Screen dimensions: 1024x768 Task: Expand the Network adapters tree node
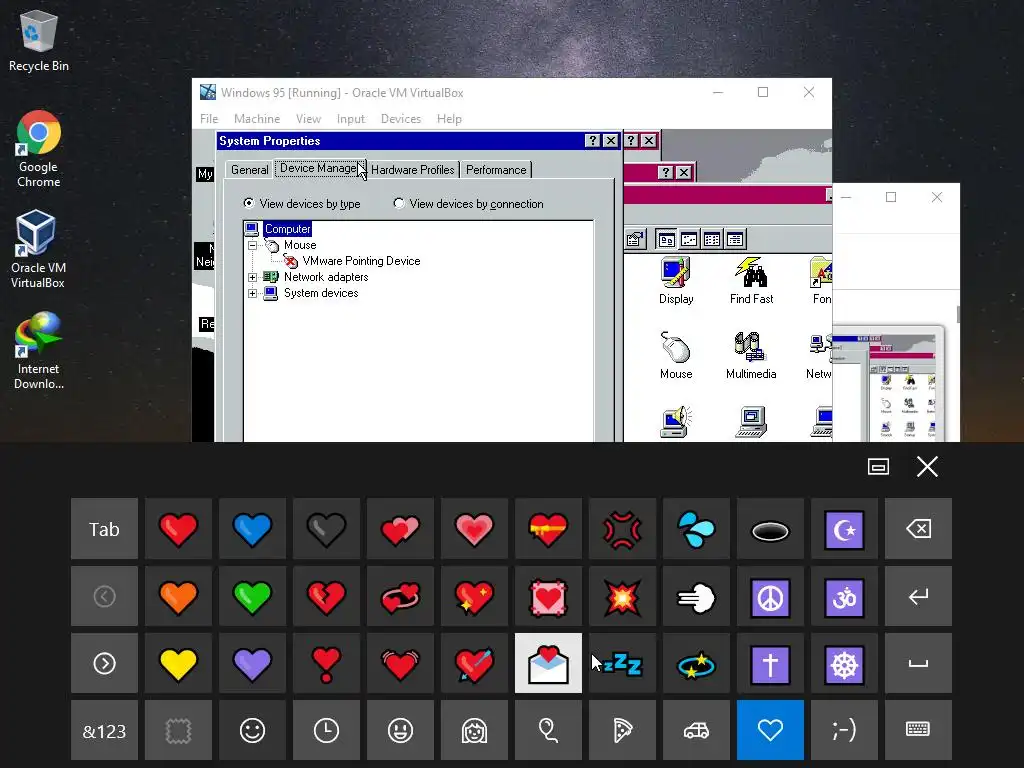252,277
